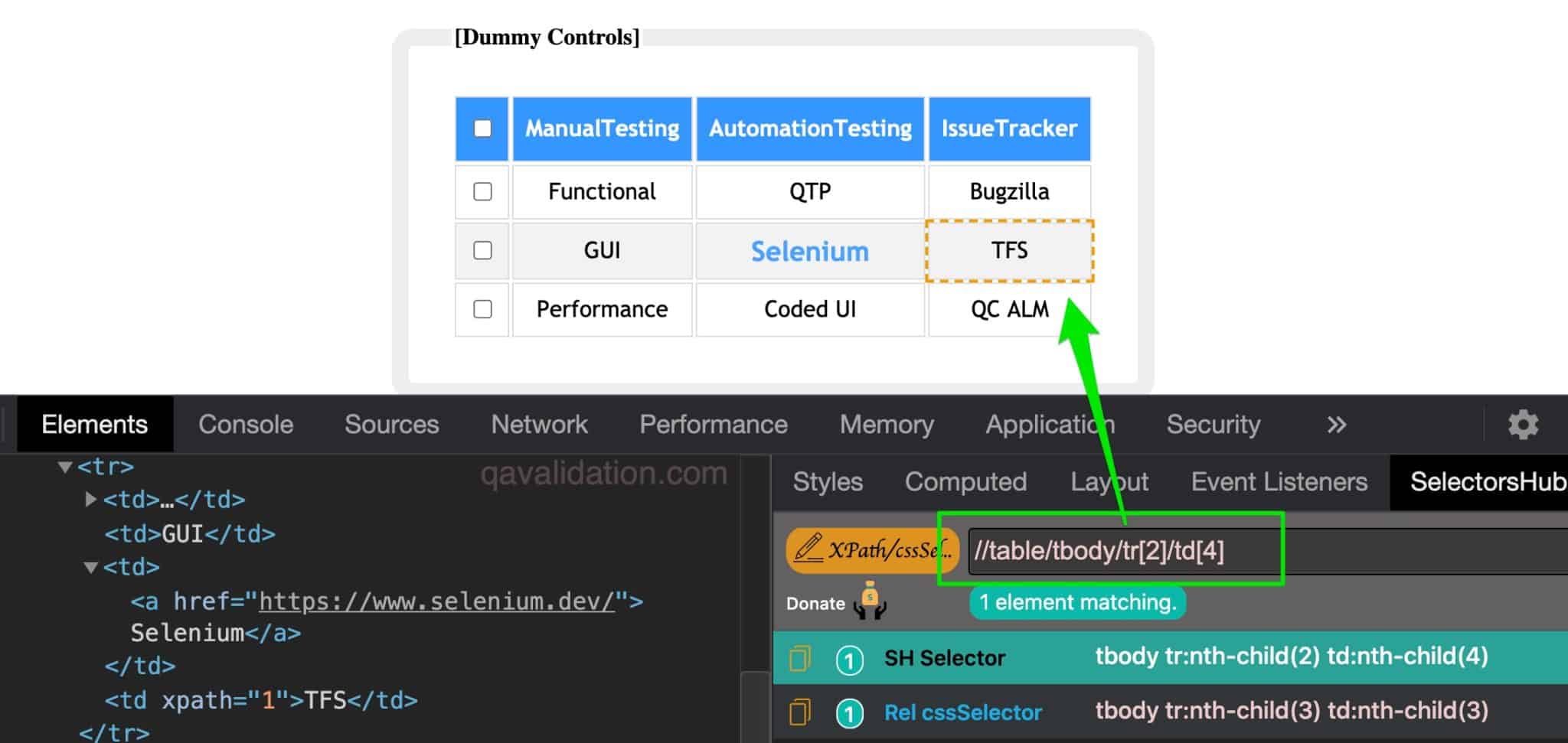Open the Selenium link in table
This screenshot has height=743, width=1568.
tap(809, 251)
